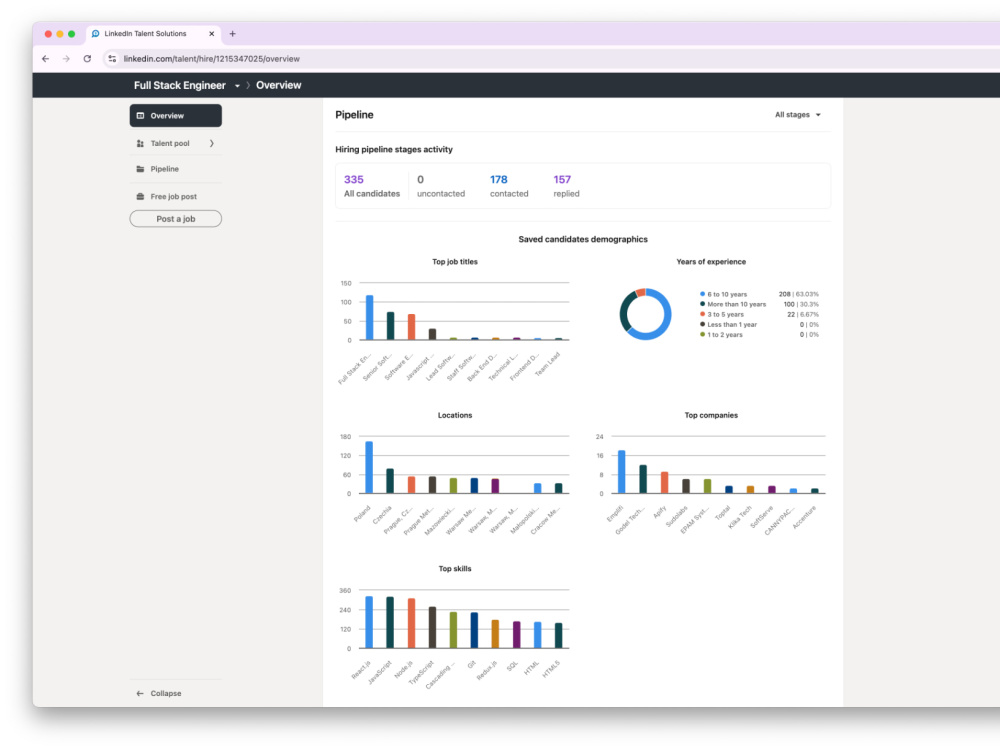Viewport: 1000px width, 750px height.
Task: Click the Overview grid icon in sidebar
Action: [x=140, y=116]
